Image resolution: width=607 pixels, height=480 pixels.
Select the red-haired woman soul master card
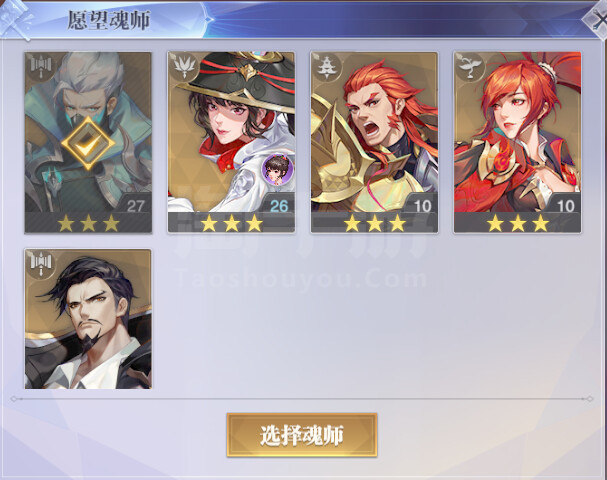tap(518, 142)
